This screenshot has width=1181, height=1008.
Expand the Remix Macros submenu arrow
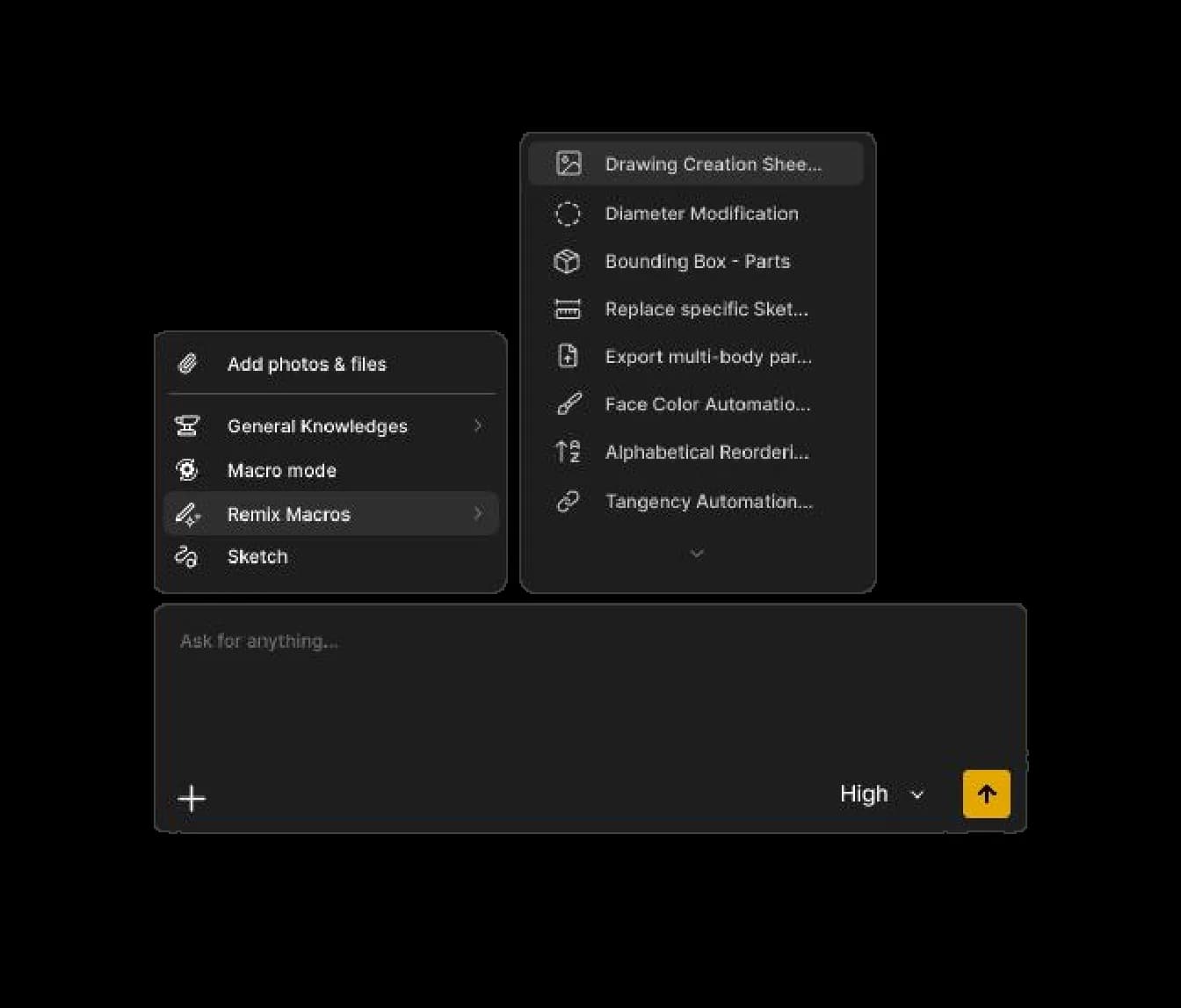(478, 513)
